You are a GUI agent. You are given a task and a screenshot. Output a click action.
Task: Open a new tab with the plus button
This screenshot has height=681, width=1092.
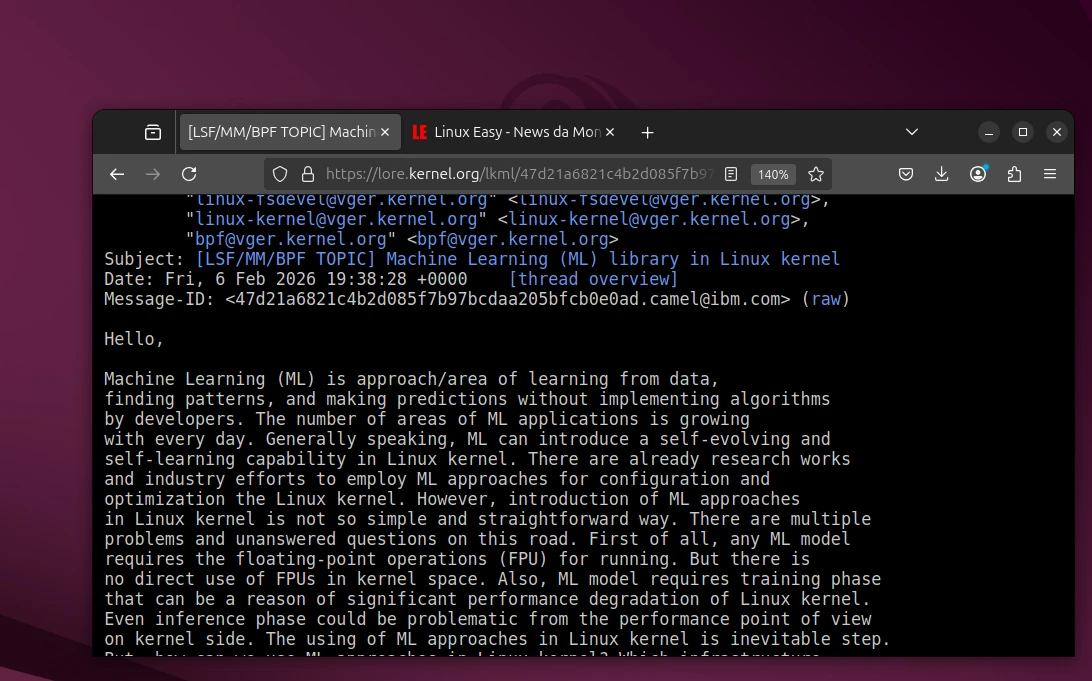(647, 131)
